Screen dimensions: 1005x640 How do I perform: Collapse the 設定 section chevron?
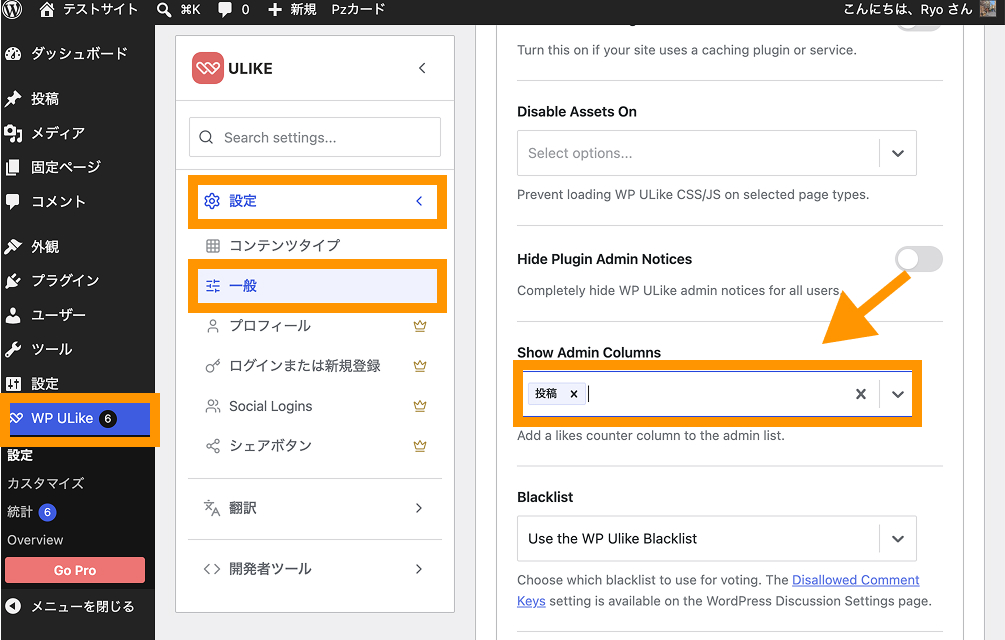tap(419, 201)
